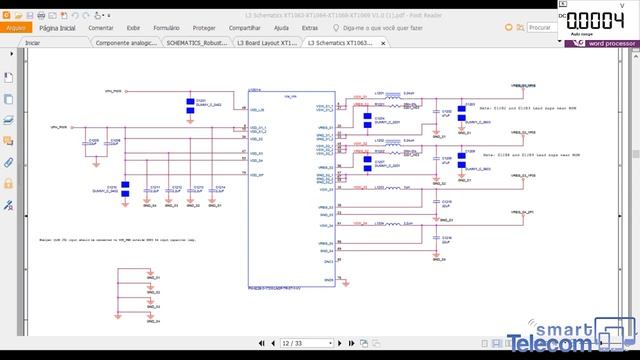Click the folder search icon beside Procurar
Image resolution: width=640 pixels, height=360 pixels.
520,28
